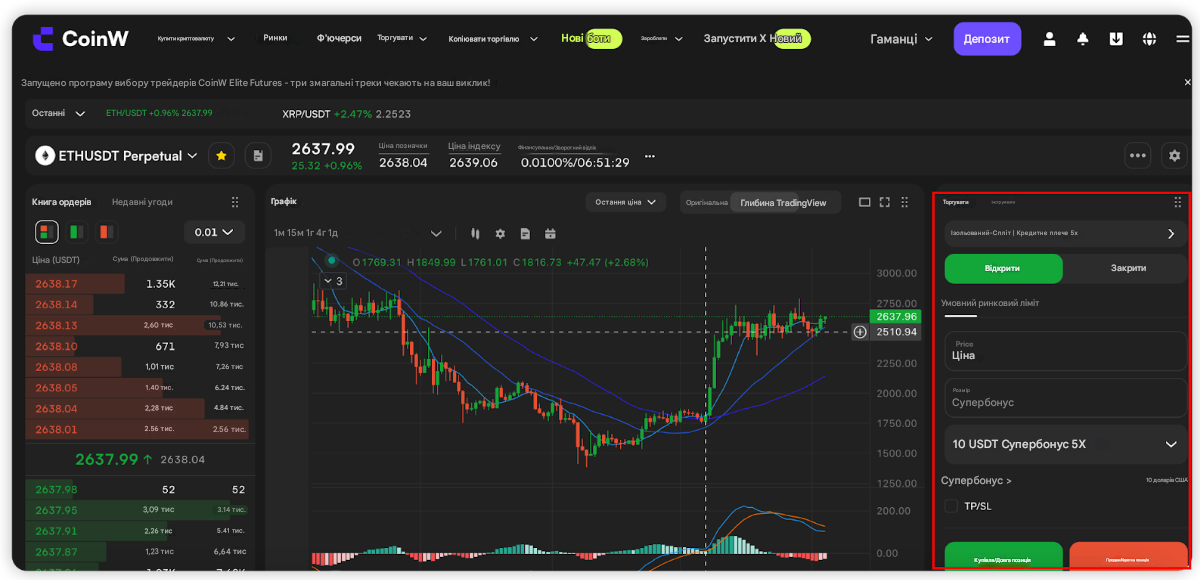Click the Депозит button
Image resolution: width=1200 pixels, height=580 pixels.
click(x=987, y=39)
